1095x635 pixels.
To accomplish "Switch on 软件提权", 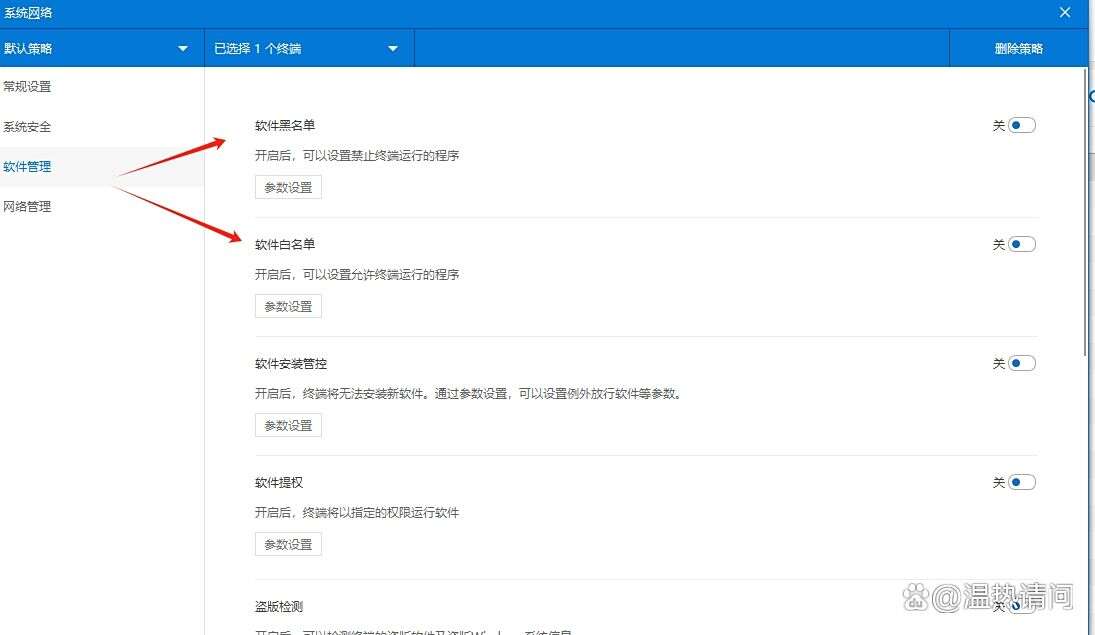I will tap(1021, 481).
